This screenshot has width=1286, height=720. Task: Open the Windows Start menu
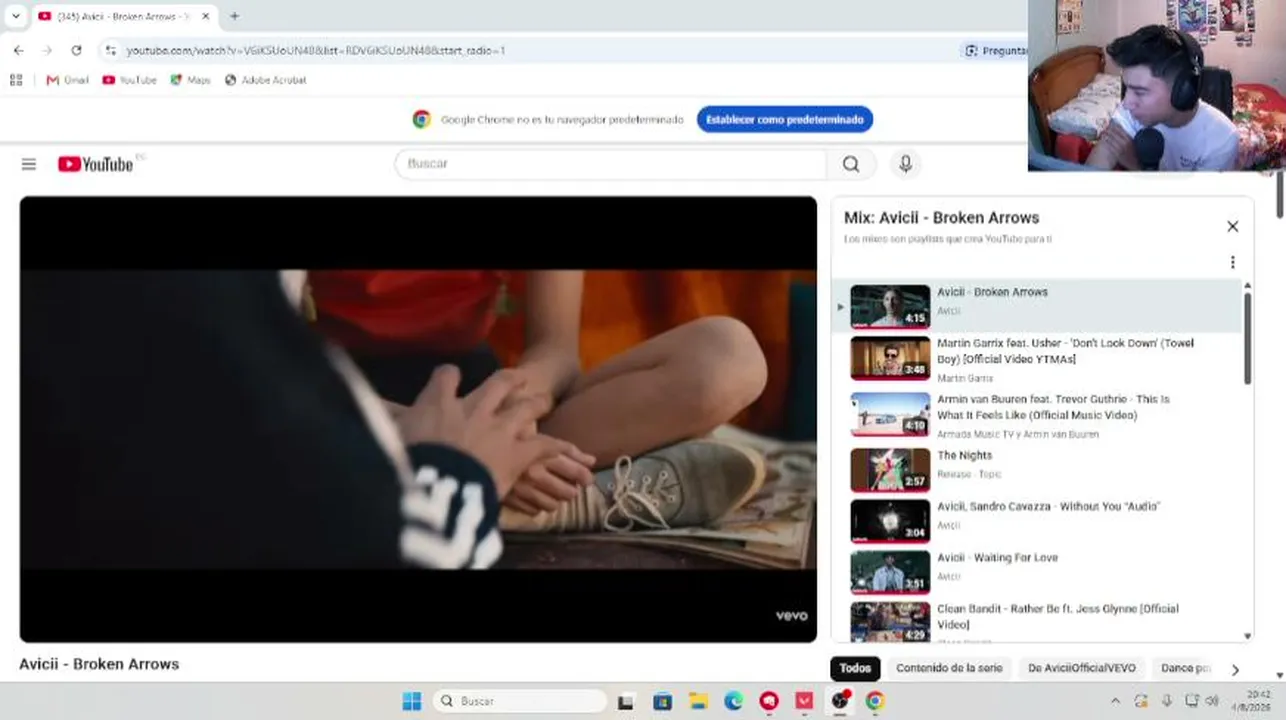click(x=411, y=701)
